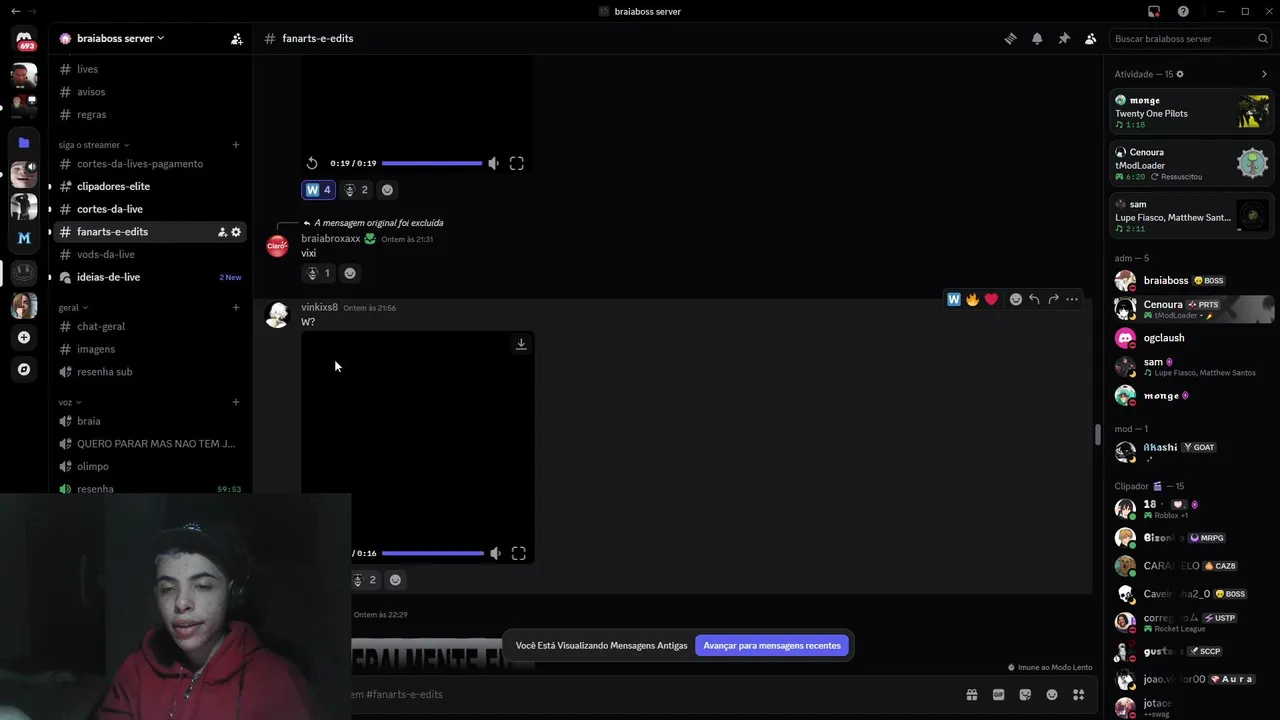1280x720 pixels.
Task: Reply to vinkixs8's message with arrow icon
Action: (x=1034, y=299)
